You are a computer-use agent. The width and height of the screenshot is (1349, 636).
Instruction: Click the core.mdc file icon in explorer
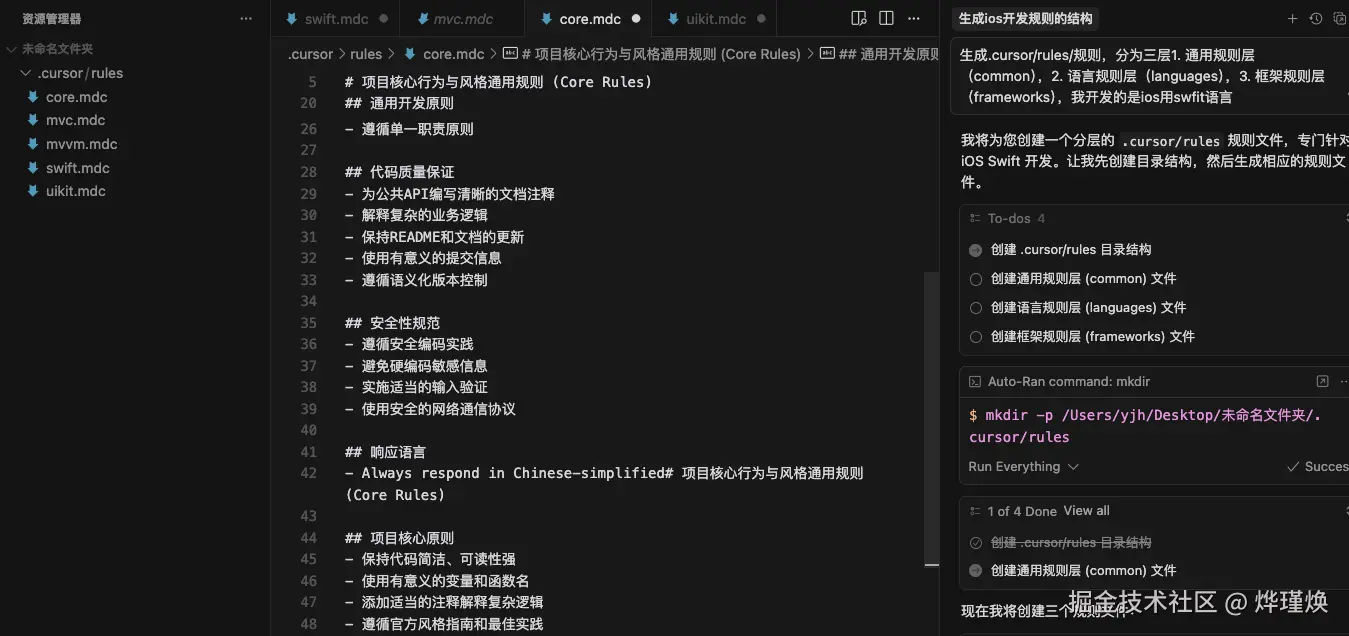tap(33, 97)
